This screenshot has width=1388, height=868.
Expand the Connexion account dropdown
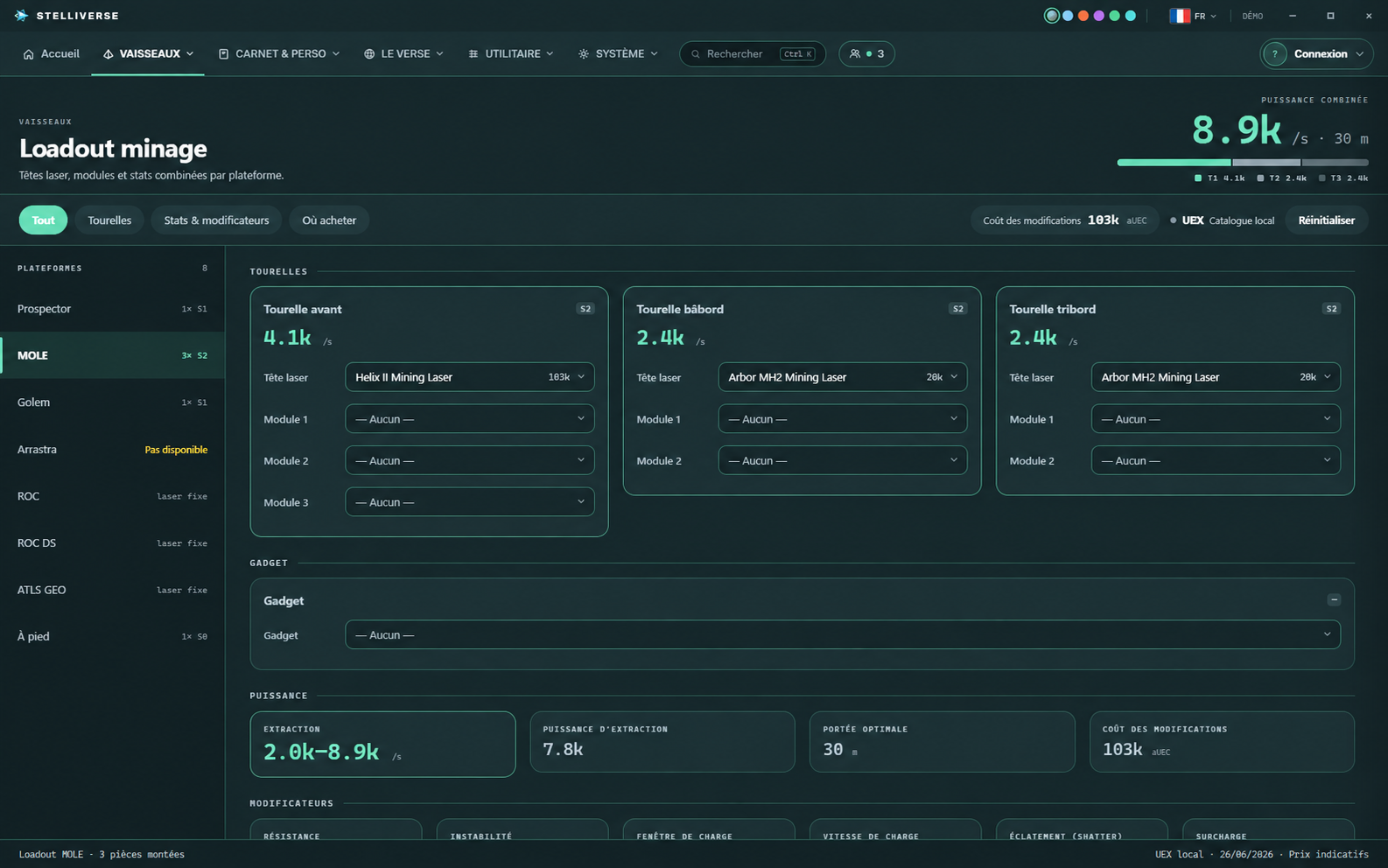tap(1317, 54)
